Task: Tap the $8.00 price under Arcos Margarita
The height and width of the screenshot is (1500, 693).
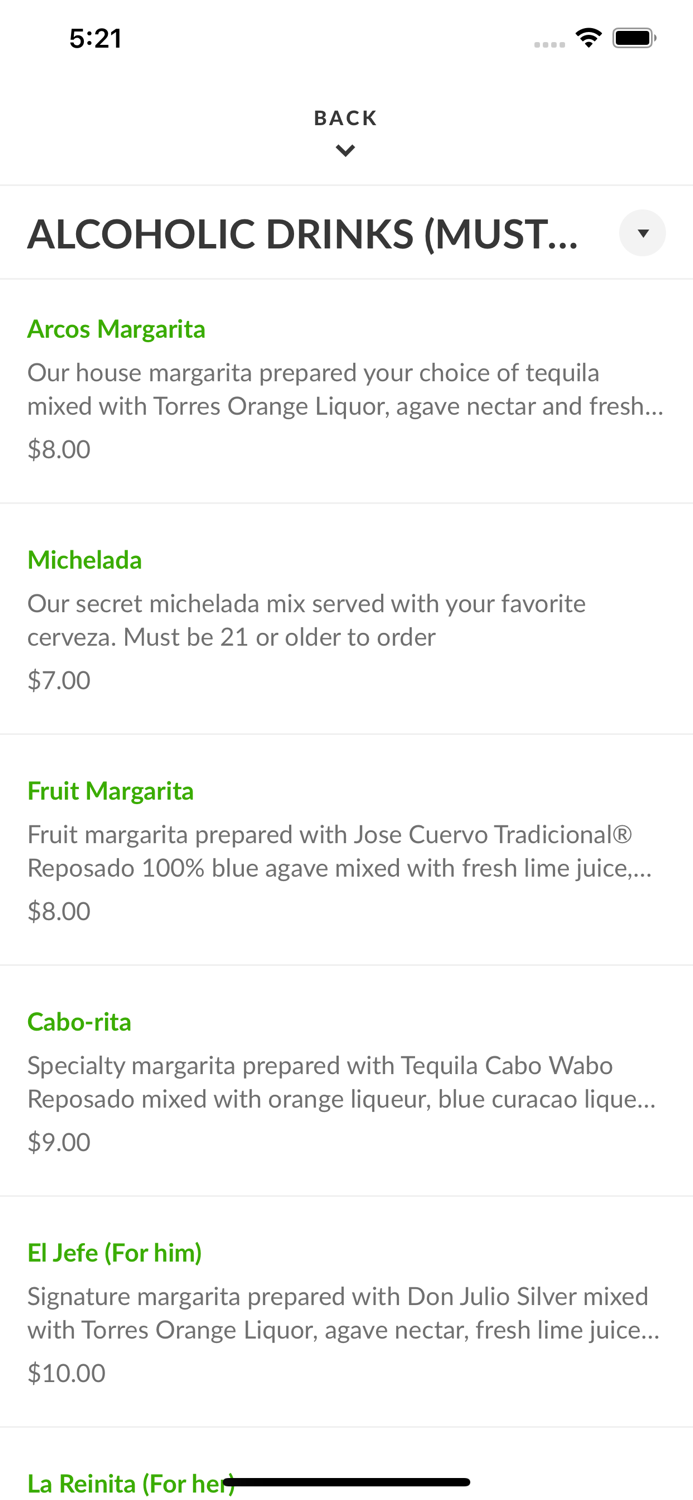Action: click(58, 449)
